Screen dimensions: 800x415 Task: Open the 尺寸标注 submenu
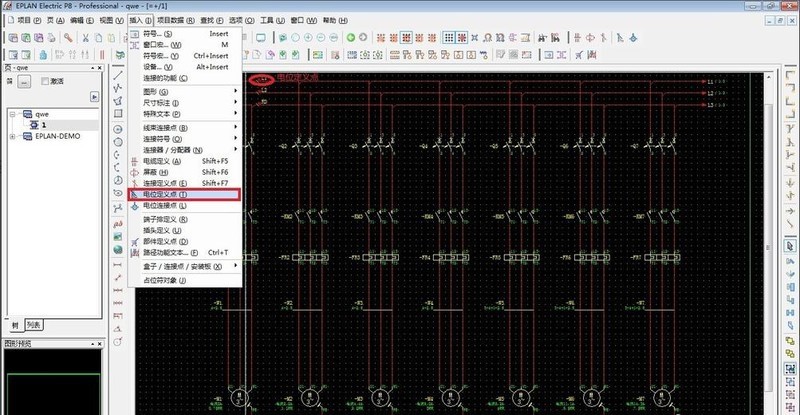[185, 103]
